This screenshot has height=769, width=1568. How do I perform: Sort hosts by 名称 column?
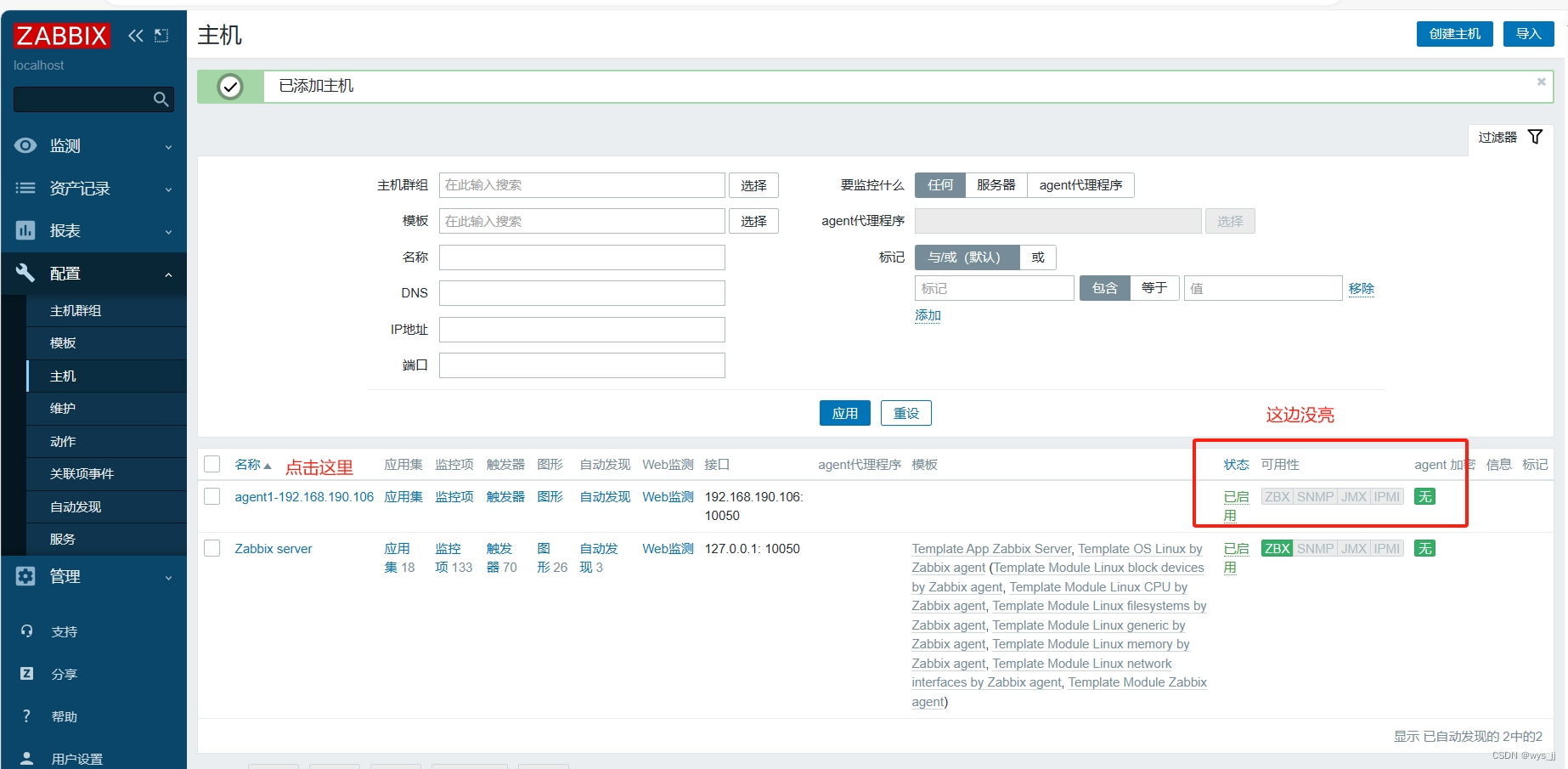[x=253, y=465]
